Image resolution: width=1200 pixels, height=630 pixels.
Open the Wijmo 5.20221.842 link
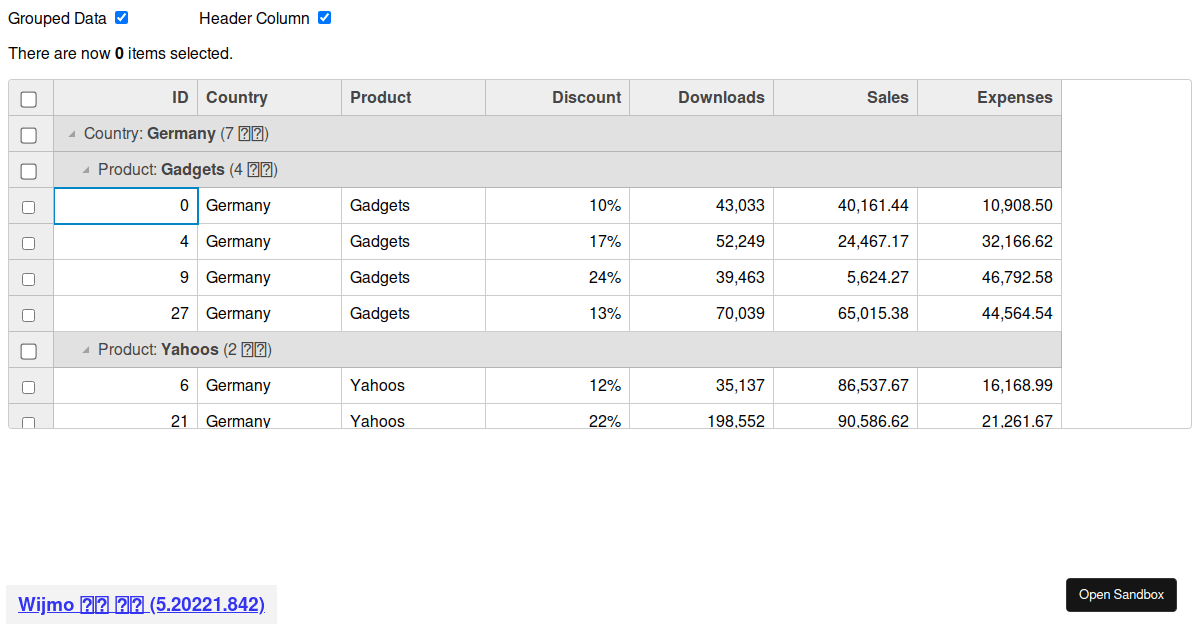[141, 604]
